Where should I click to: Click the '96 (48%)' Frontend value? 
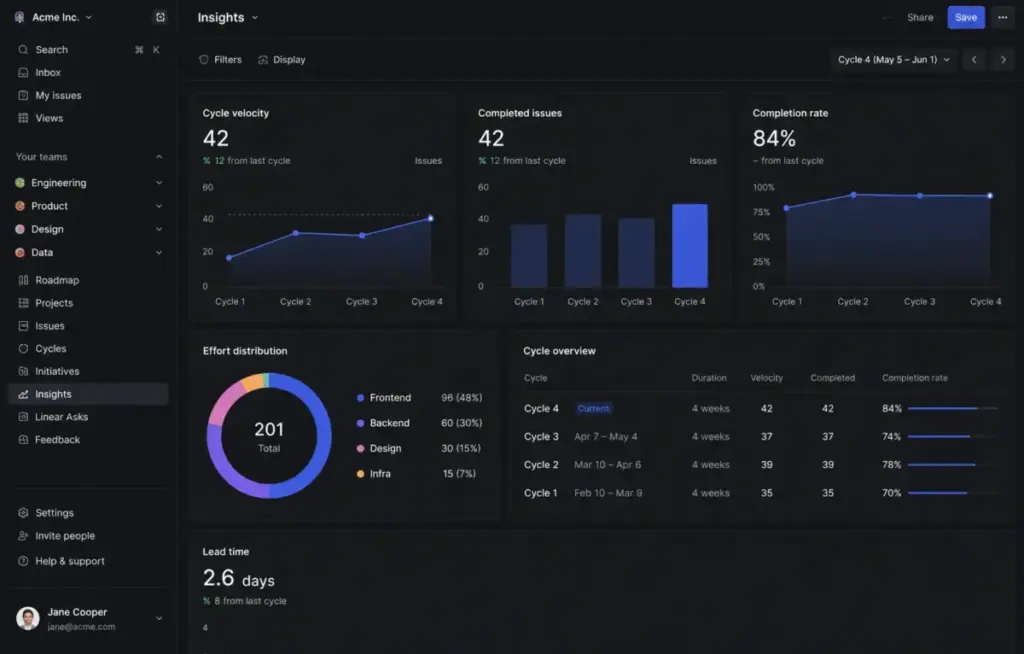coord(462,398)
